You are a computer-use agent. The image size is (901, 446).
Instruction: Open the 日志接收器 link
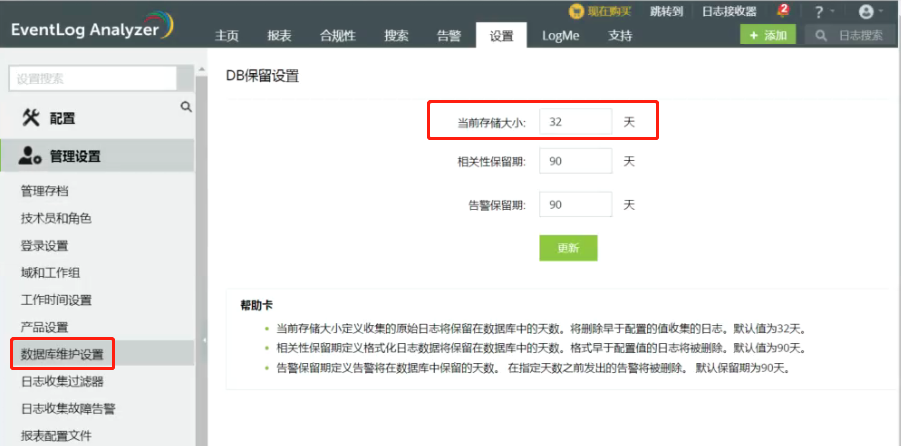coord(730,11)
